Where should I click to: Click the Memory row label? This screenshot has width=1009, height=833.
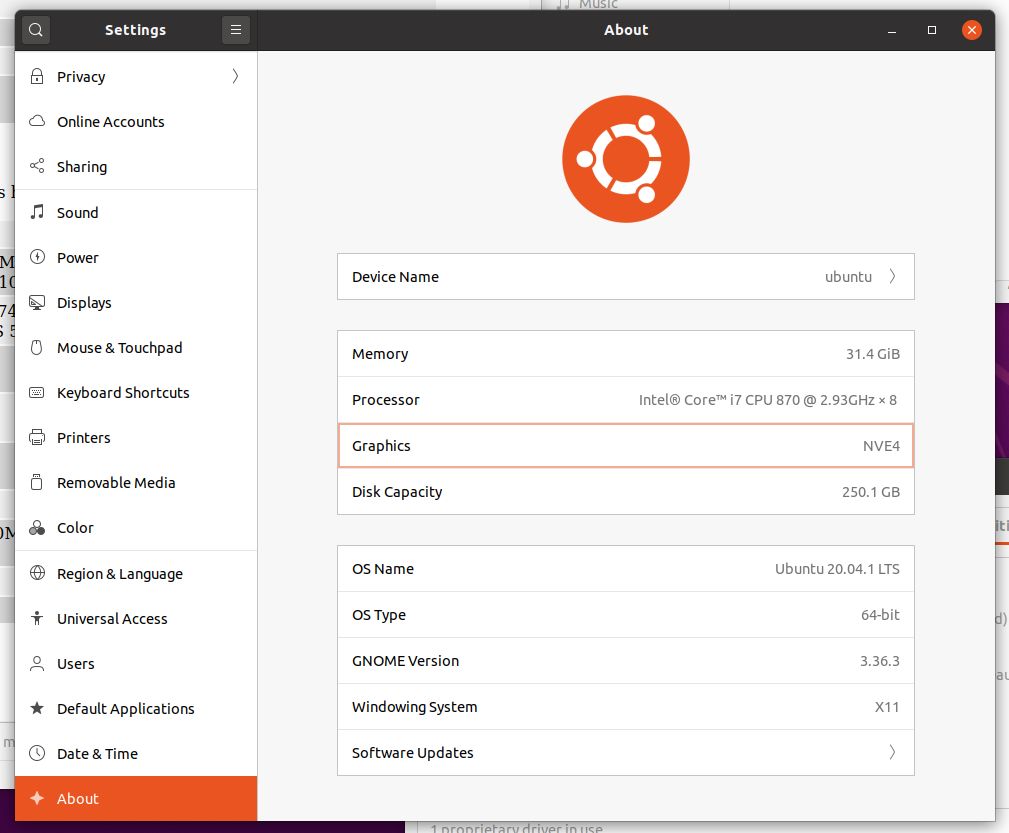380,354
